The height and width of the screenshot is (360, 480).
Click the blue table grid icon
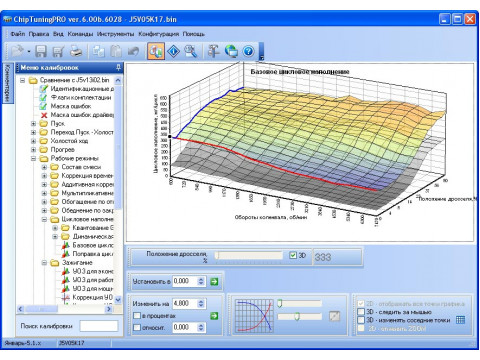point(460,320)
